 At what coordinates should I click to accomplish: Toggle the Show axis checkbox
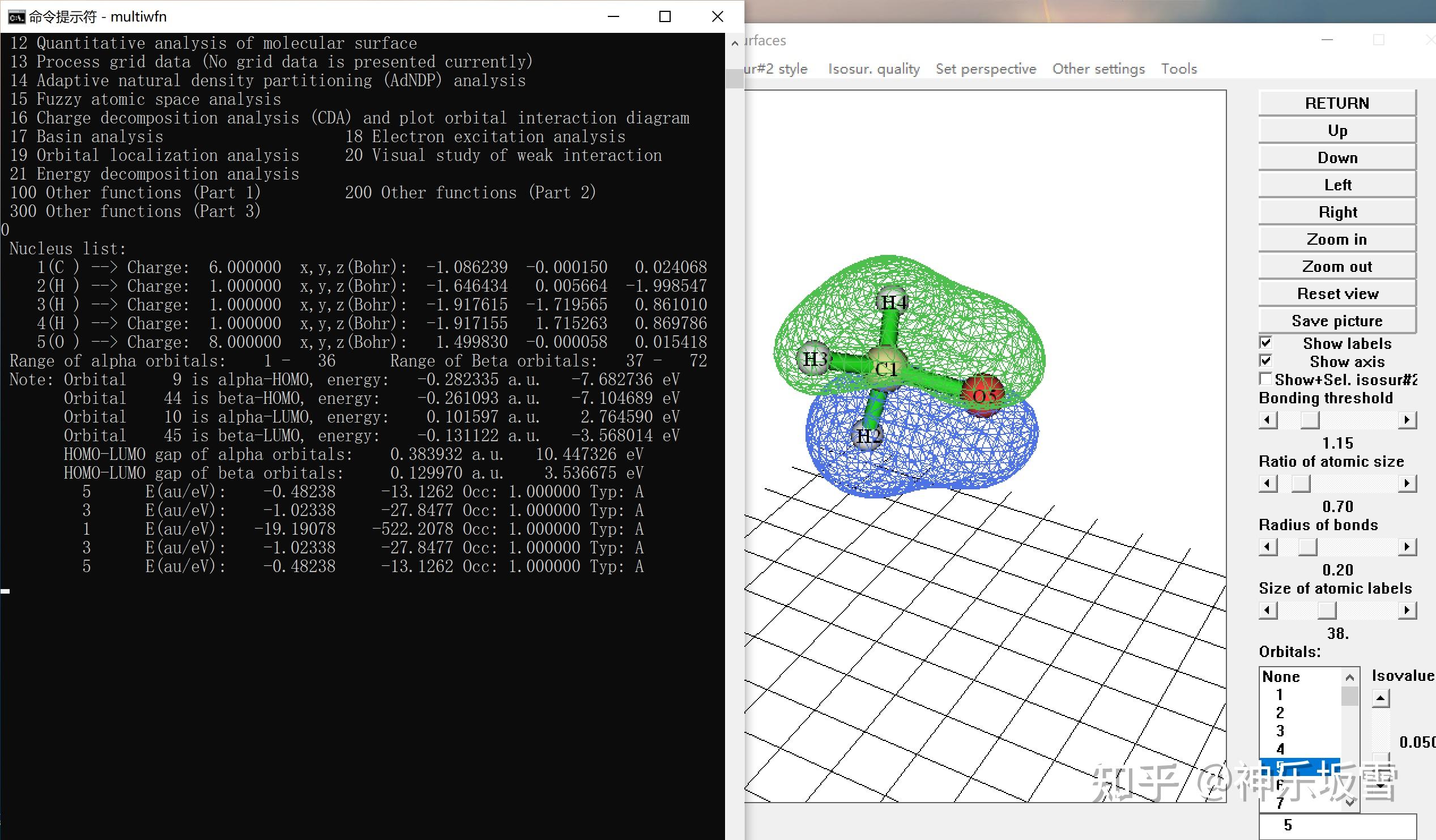[1265, 361]
